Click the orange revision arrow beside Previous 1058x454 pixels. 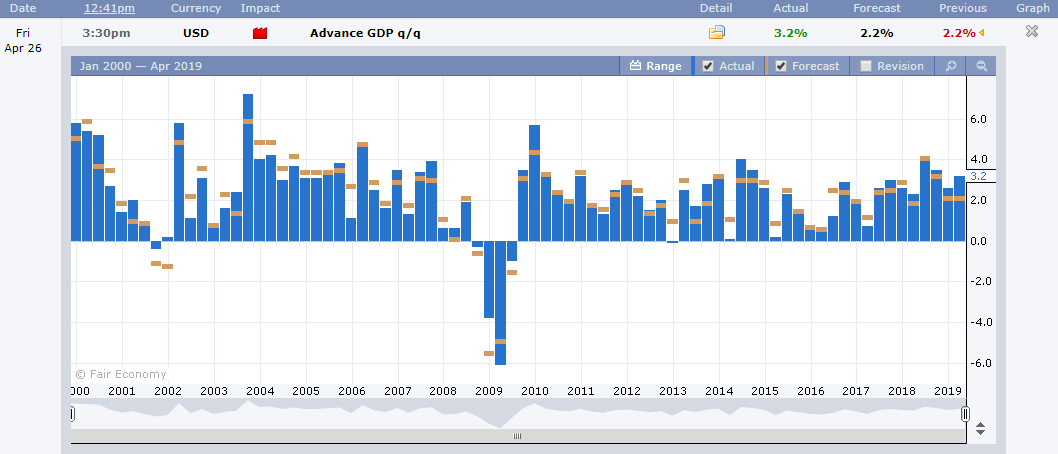pos(981,32)
